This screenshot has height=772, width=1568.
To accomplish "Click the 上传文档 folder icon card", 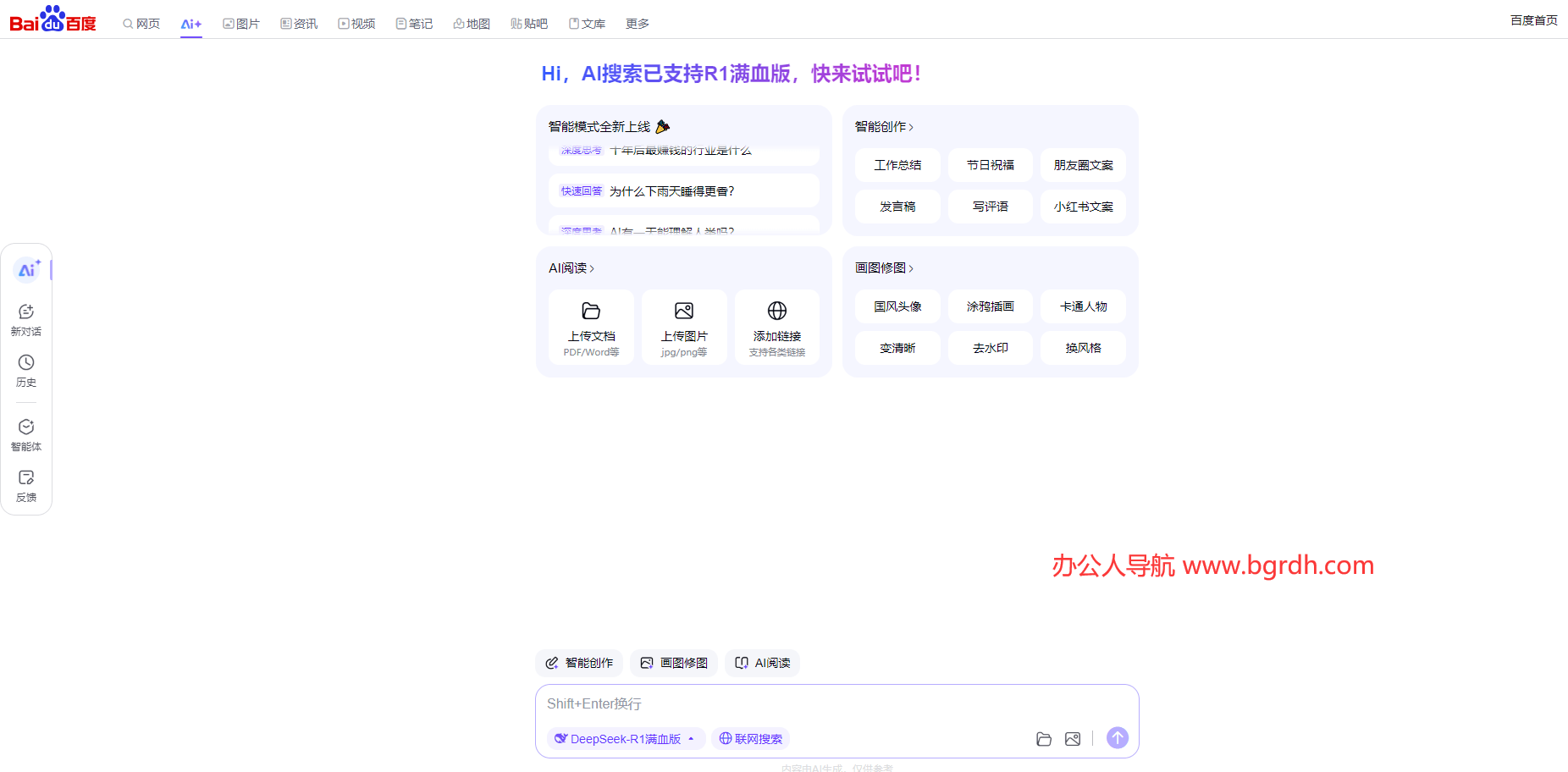I will click(x=591, y=328).
